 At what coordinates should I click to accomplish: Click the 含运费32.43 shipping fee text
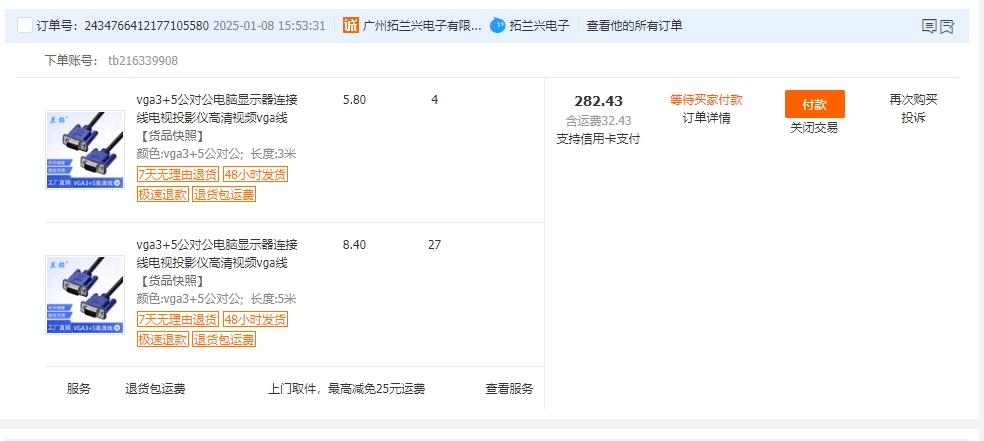click(598, 120)
